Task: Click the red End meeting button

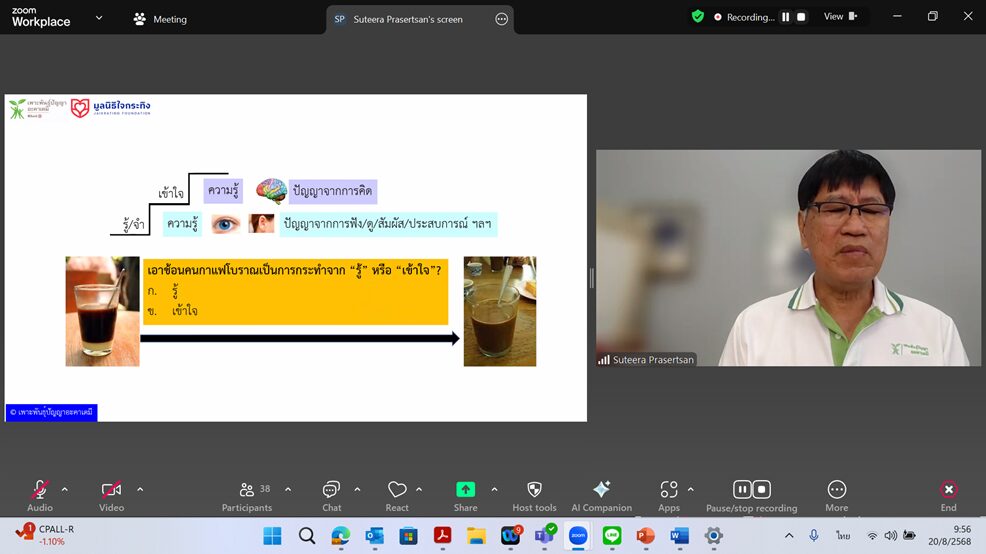Action: pyautogui.click(x=948, y=490)
